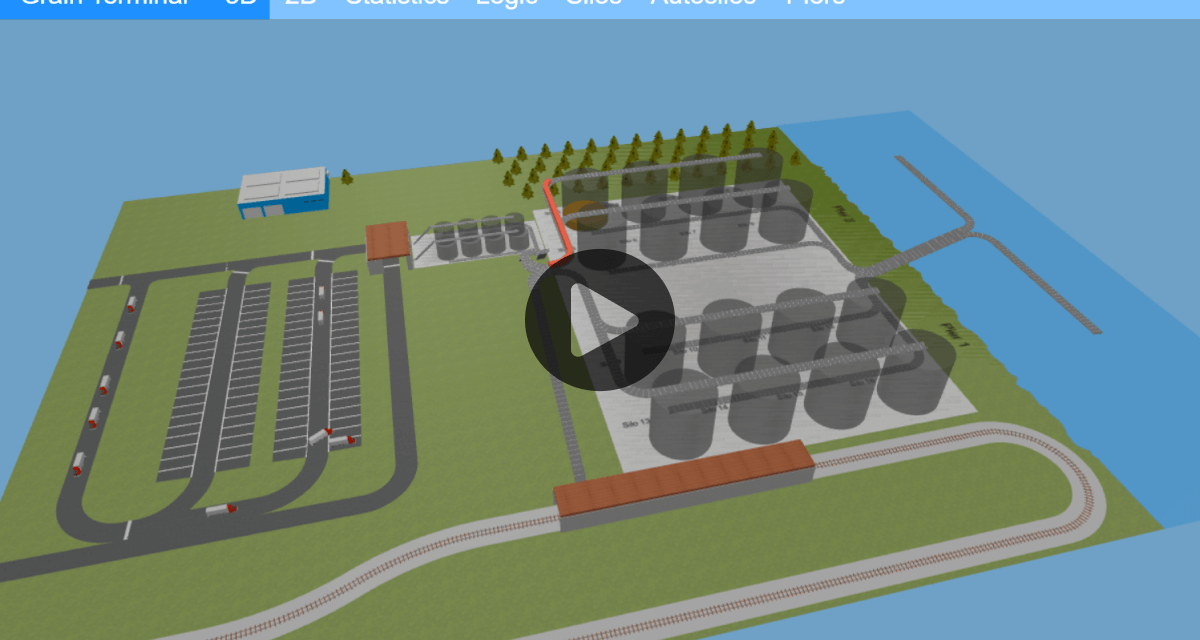Open the Silos tab
1200x640 pixels.
tap(592, 3)
